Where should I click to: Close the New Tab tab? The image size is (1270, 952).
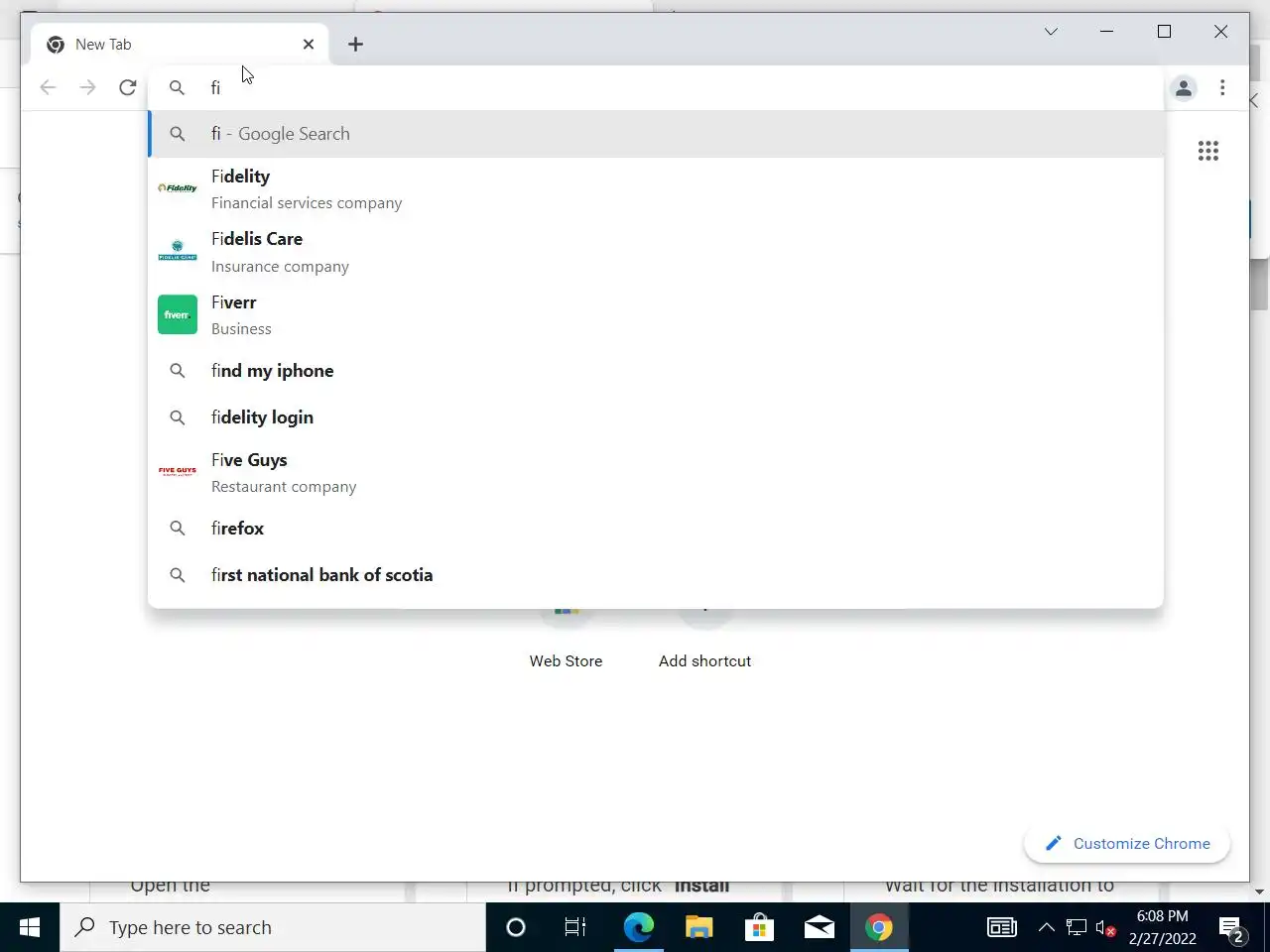tap(309, 45)
